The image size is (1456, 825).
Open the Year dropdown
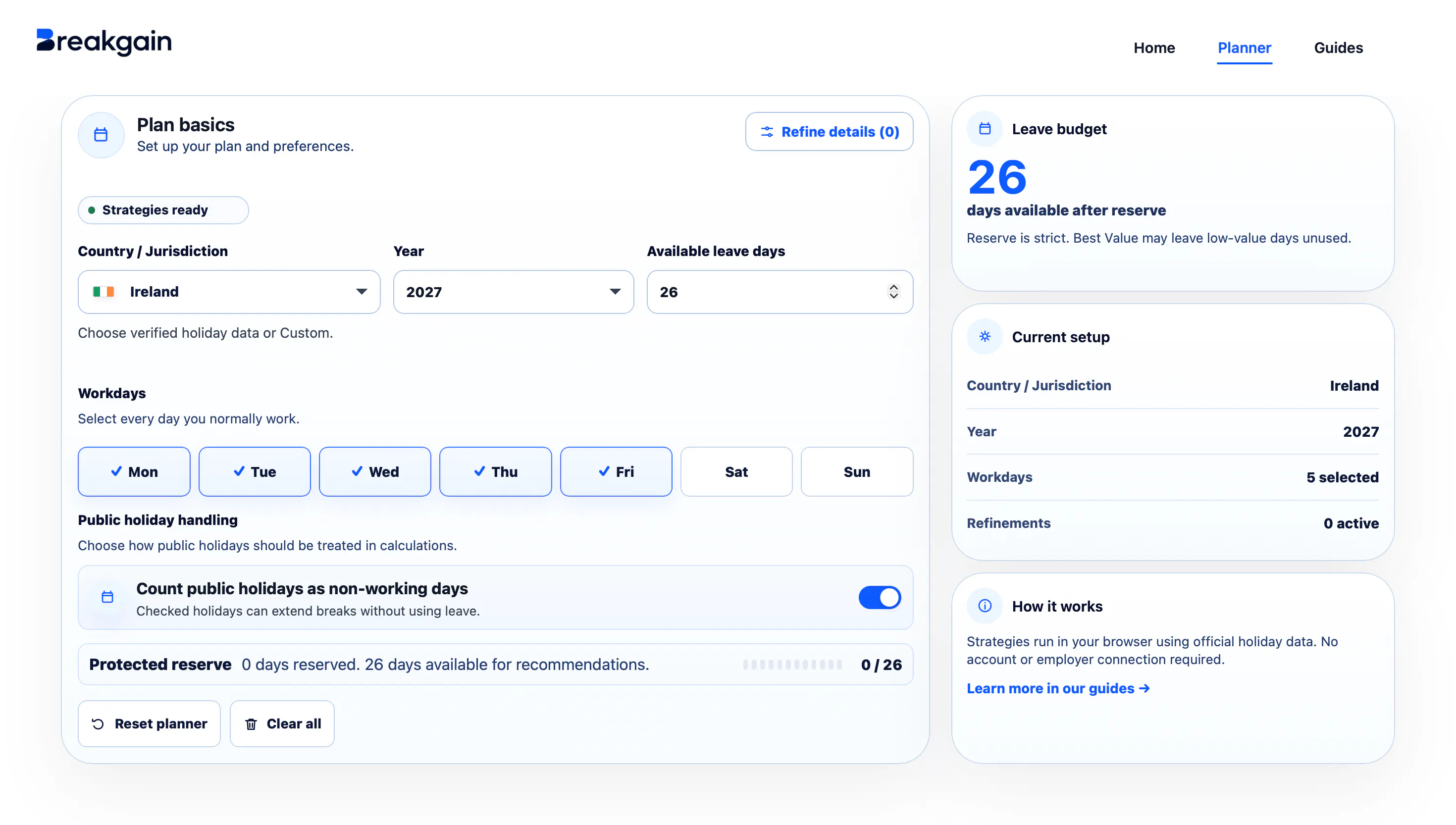513,292
